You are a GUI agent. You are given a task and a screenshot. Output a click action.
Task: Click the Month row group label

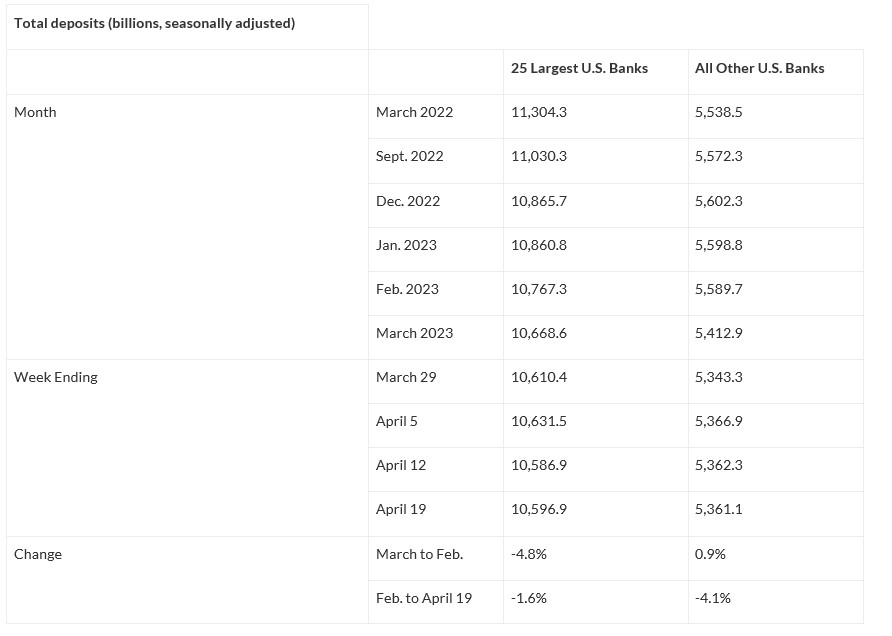(35, 112)
